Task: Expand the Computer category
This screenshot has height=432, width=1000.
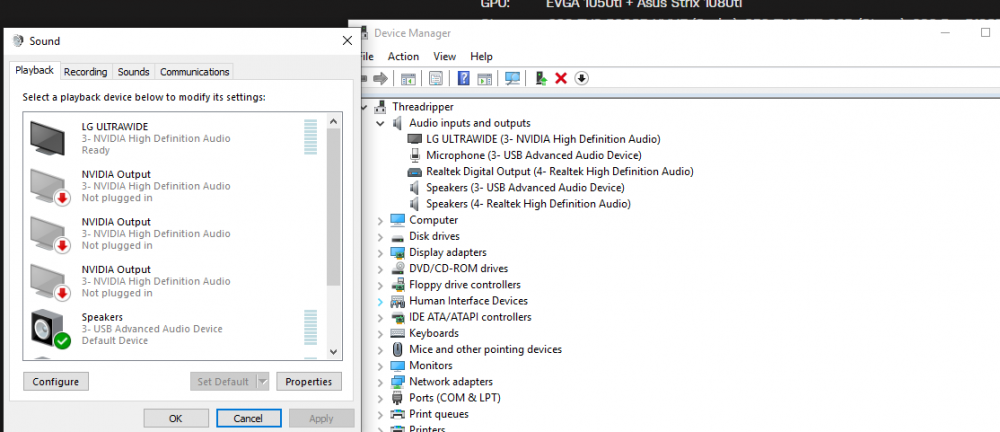Action: [x=380, y=221]
